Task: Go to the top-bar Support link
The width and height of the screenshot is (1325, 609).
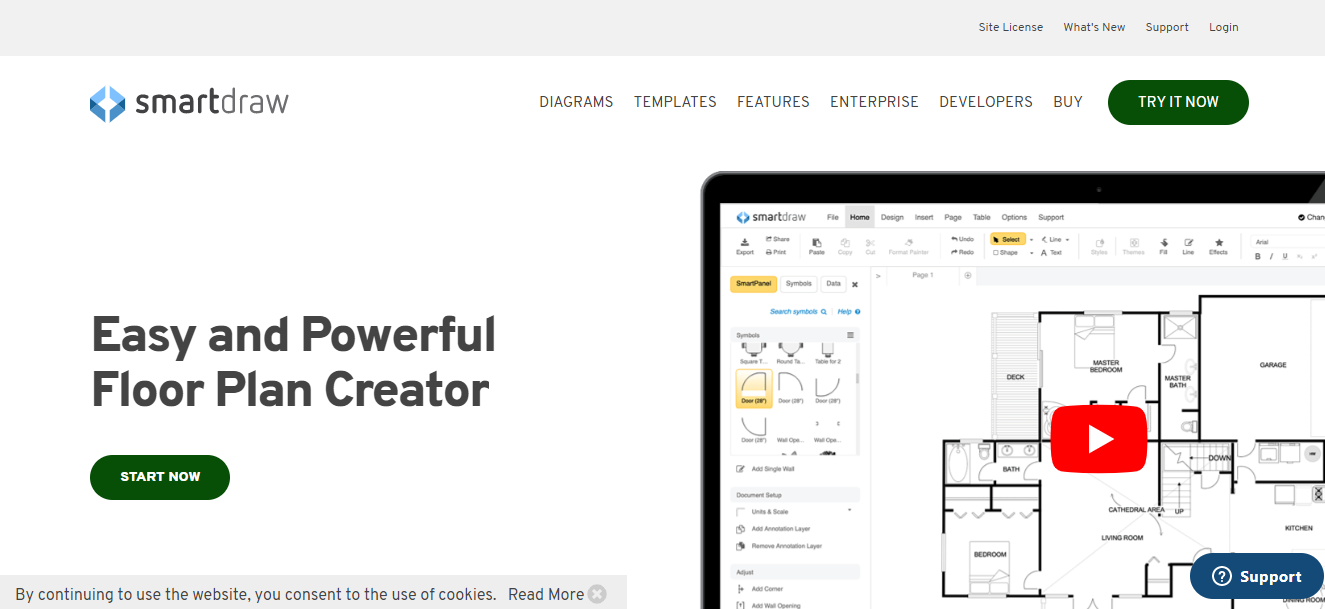Action: (x=1167, y=27)
